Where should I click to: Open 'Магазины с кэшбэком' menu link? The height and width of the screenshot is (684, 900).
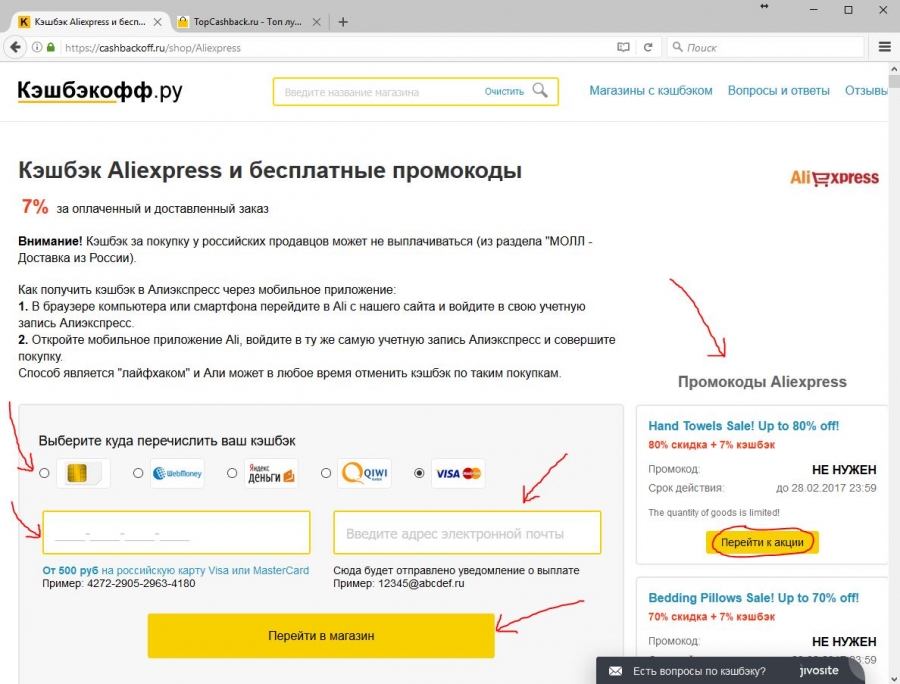click(x=651, y=91)
